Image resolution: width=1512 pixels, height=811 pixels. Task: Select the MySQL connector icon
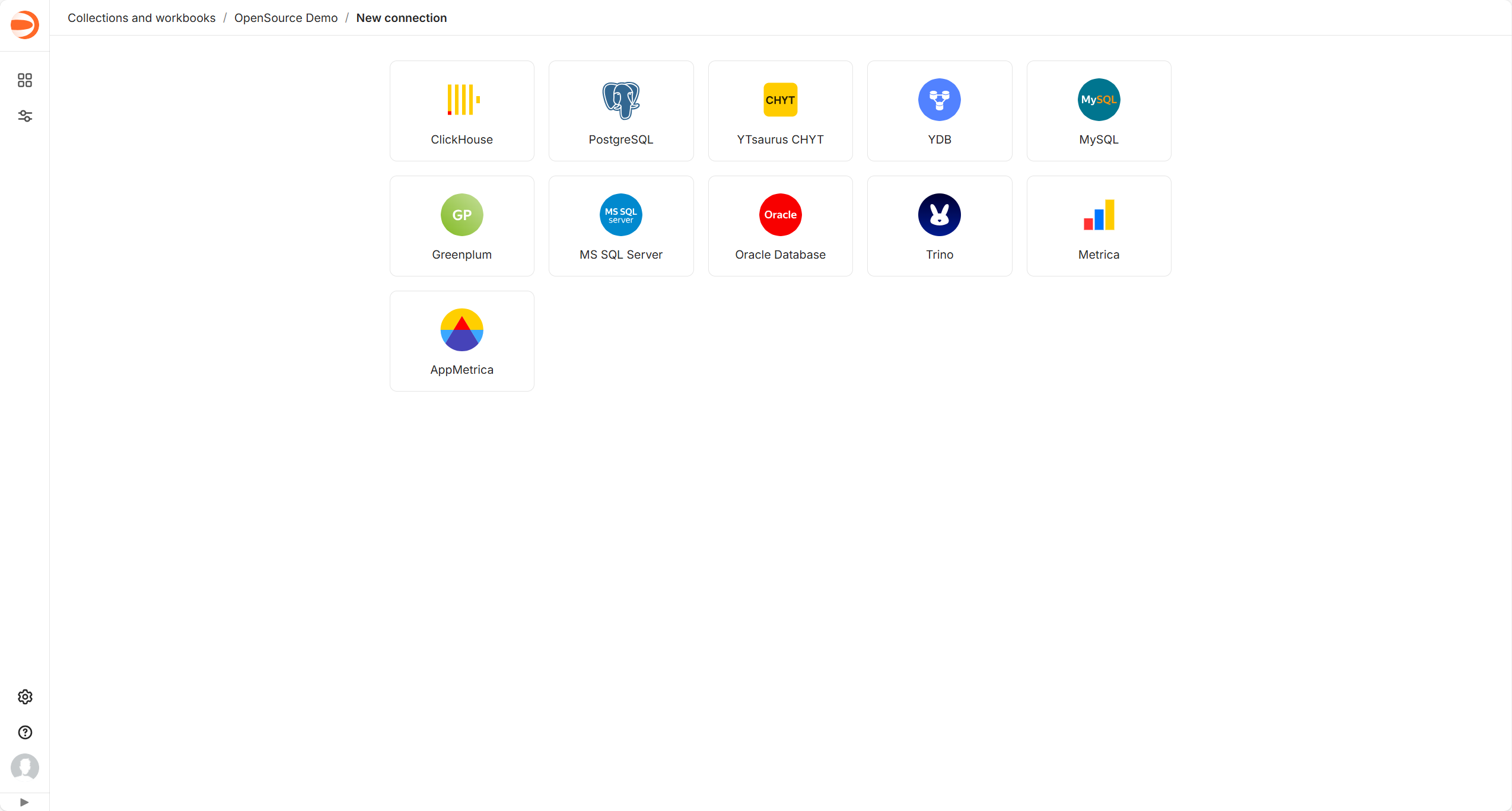(x=1099, y=100)
